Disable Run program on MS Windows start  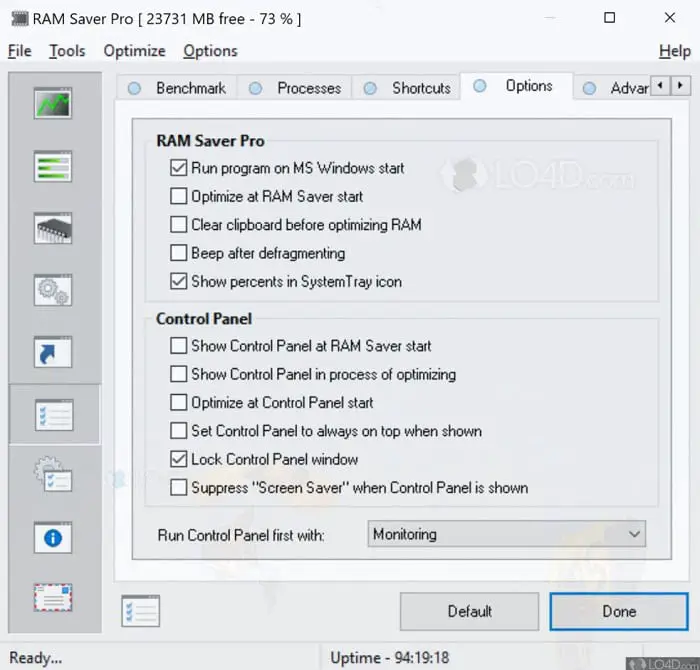[178, 168]
